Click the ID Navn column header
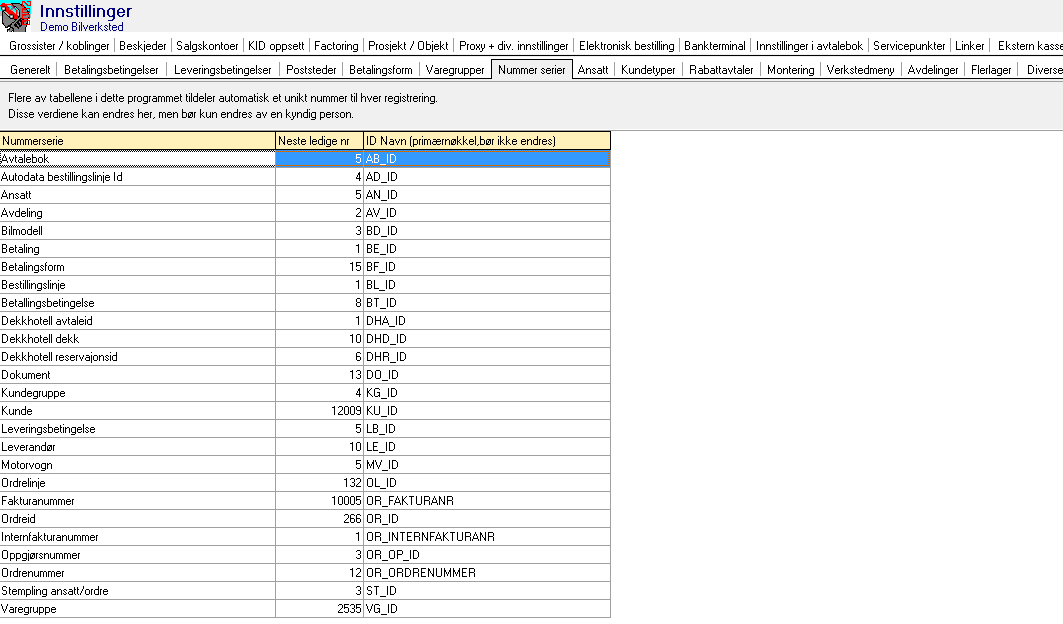 487,140
